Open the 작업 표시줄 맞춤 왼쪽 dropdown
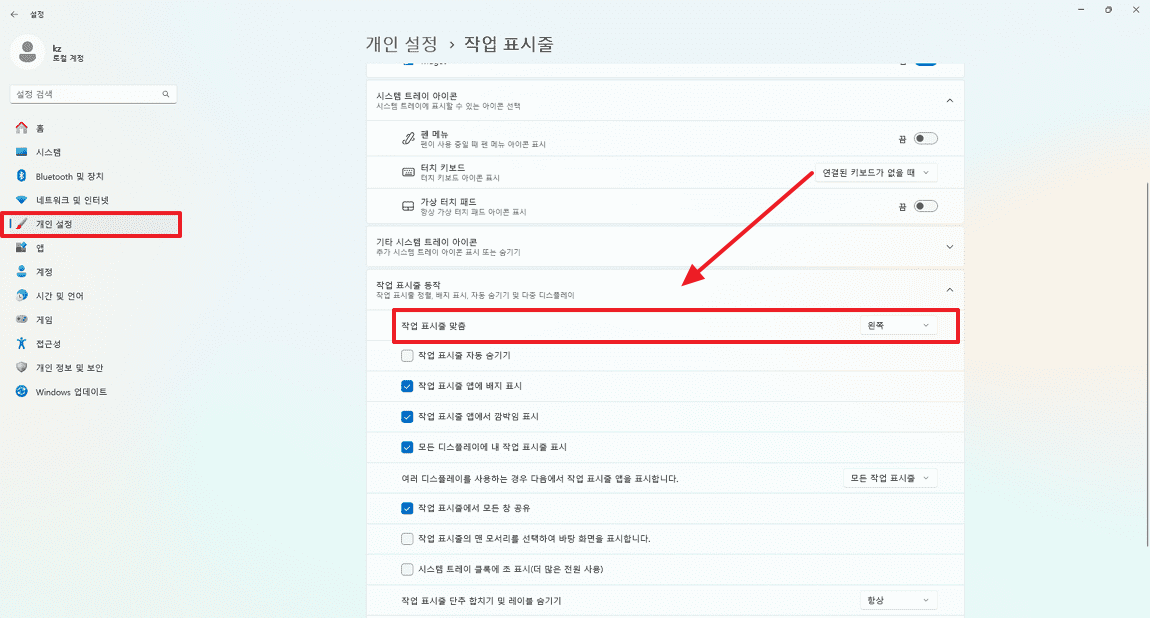 click(898, 325)
